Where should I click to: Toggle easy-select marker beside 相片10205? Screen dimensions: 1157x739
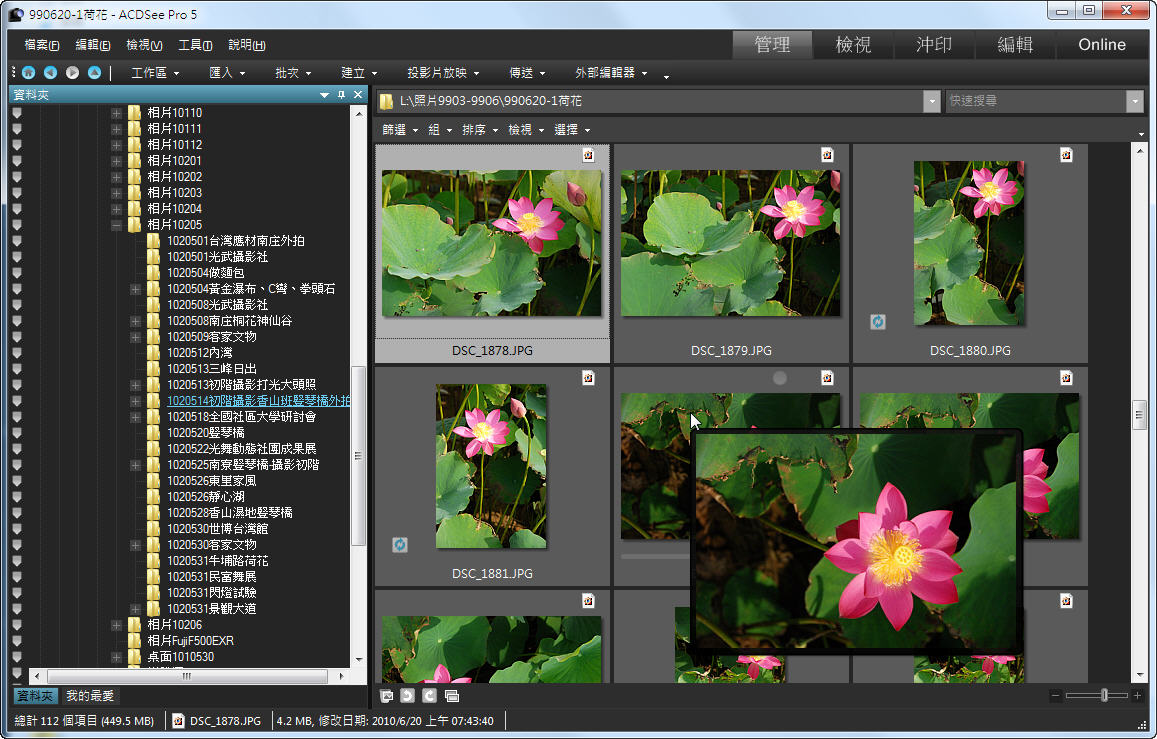pyautogui.click(x=17, y=225)
